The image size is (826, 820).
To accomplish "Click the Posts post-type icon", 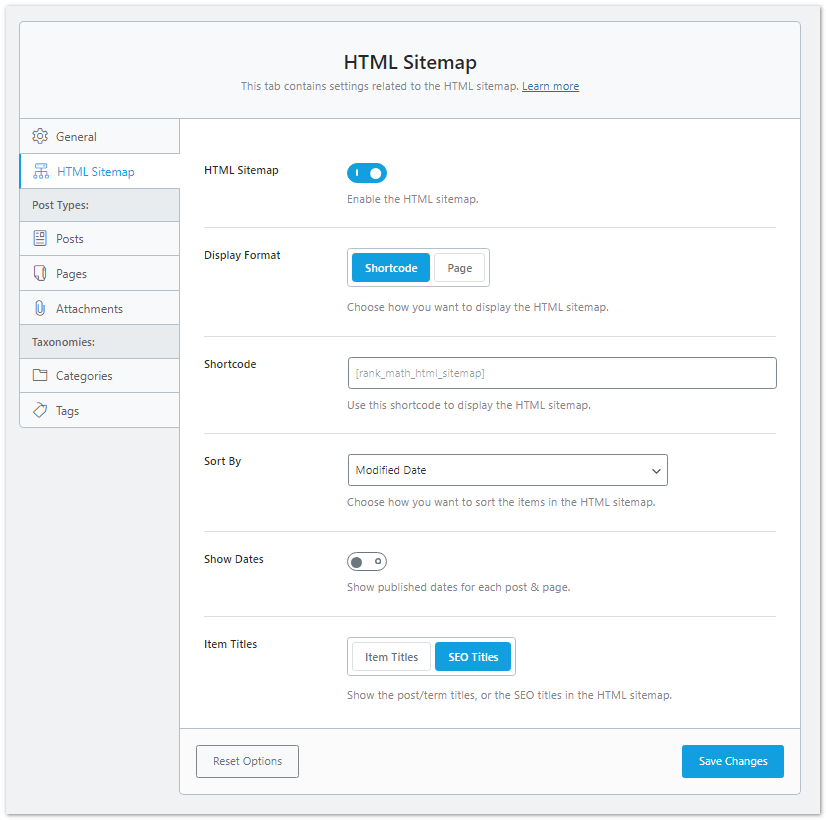I will tap(41, 238).
